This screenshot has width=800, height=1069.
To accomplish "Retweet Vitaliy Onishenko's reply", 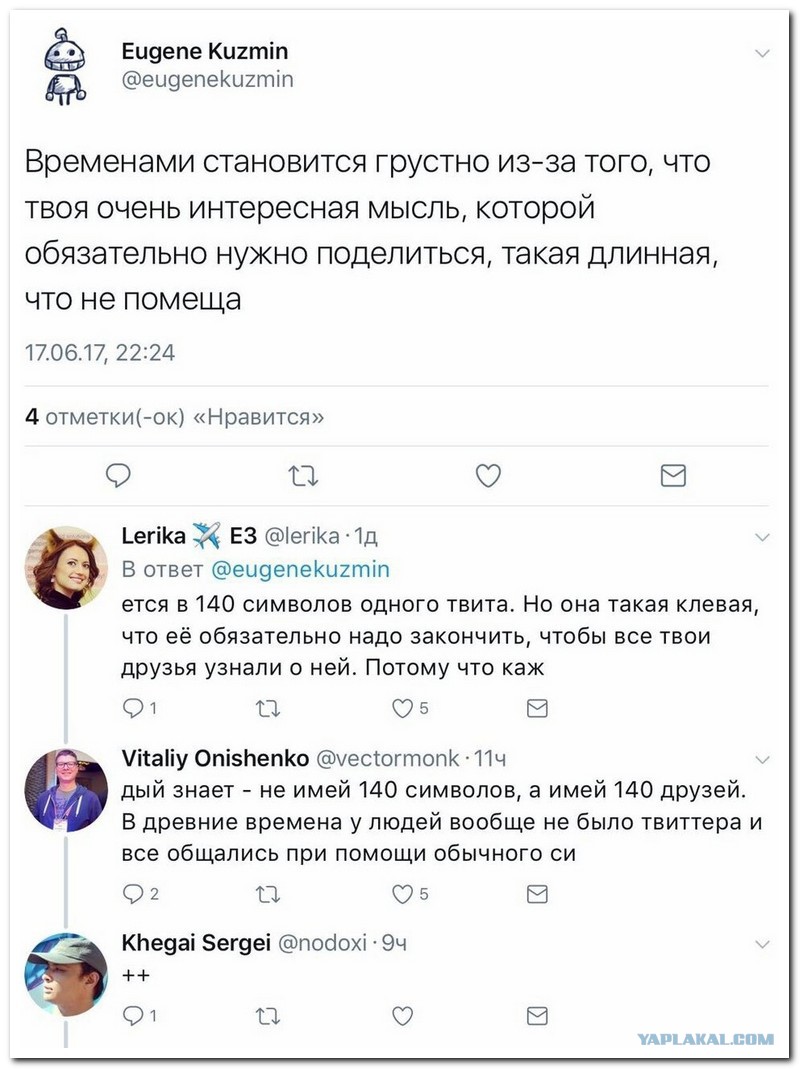I will (267, 894).
